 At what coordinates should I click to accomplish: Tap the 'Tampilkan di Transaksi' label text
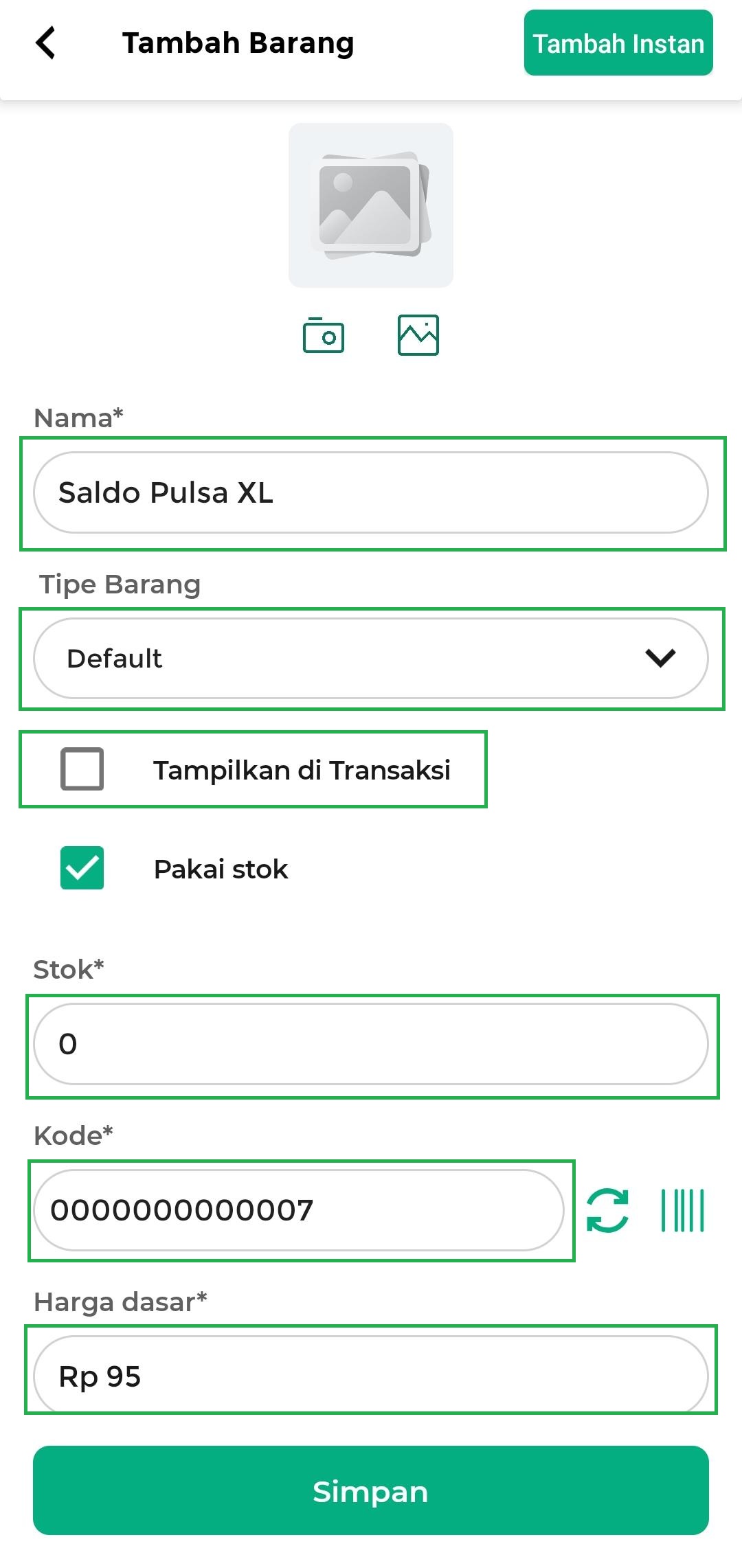pos(302,770)
